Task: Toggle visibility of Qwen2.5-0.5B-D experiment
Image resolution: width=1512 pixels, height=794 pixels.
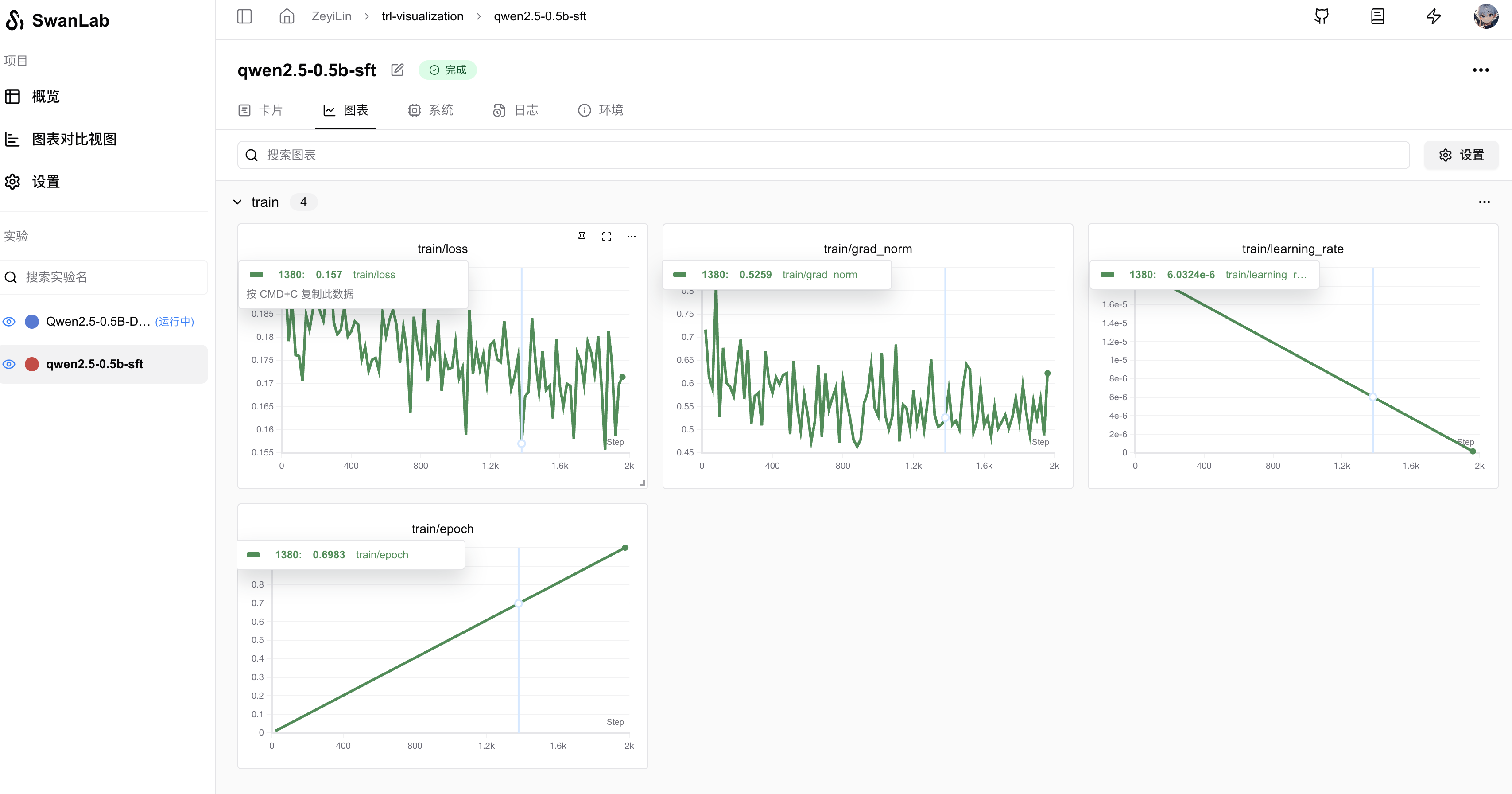Action: (9, 321)
